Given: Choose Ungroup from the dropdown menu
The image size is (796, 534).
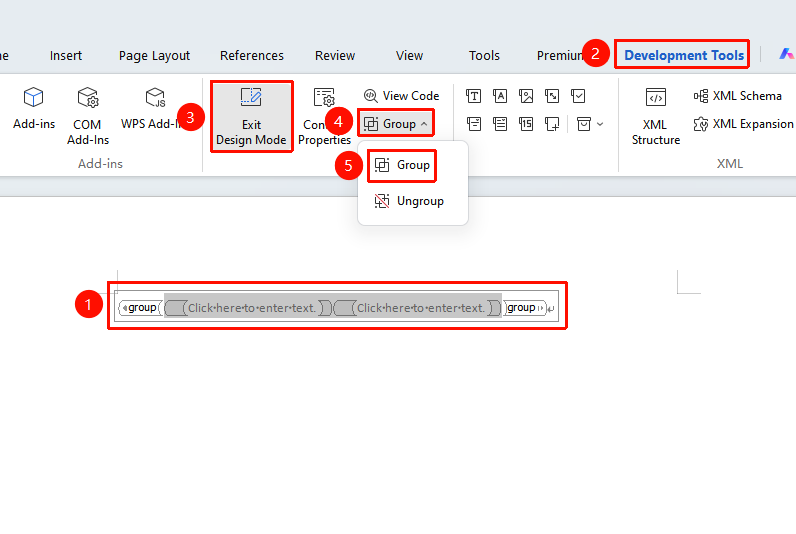Looking at the screenshot, I should point(409,201).
